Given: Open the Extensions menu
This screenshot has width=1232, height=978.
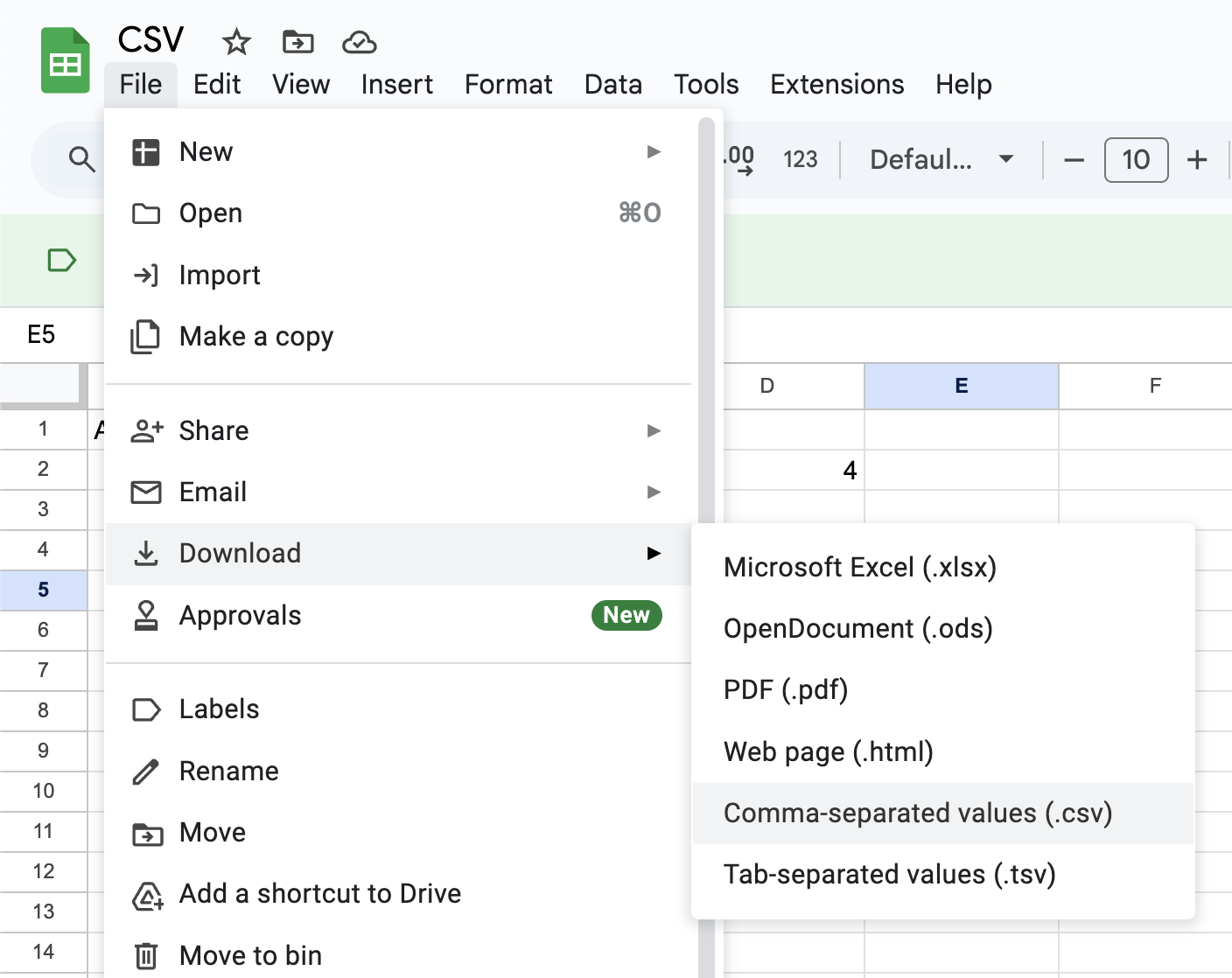Looking at the screenshot, I should pyautogui.click(x=837, y=84).
